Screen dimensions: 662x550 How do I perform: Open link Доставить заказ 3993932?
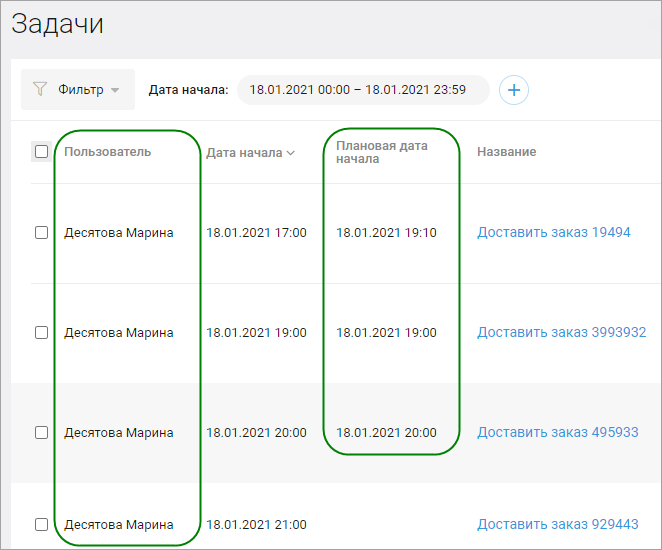point(561,333)
